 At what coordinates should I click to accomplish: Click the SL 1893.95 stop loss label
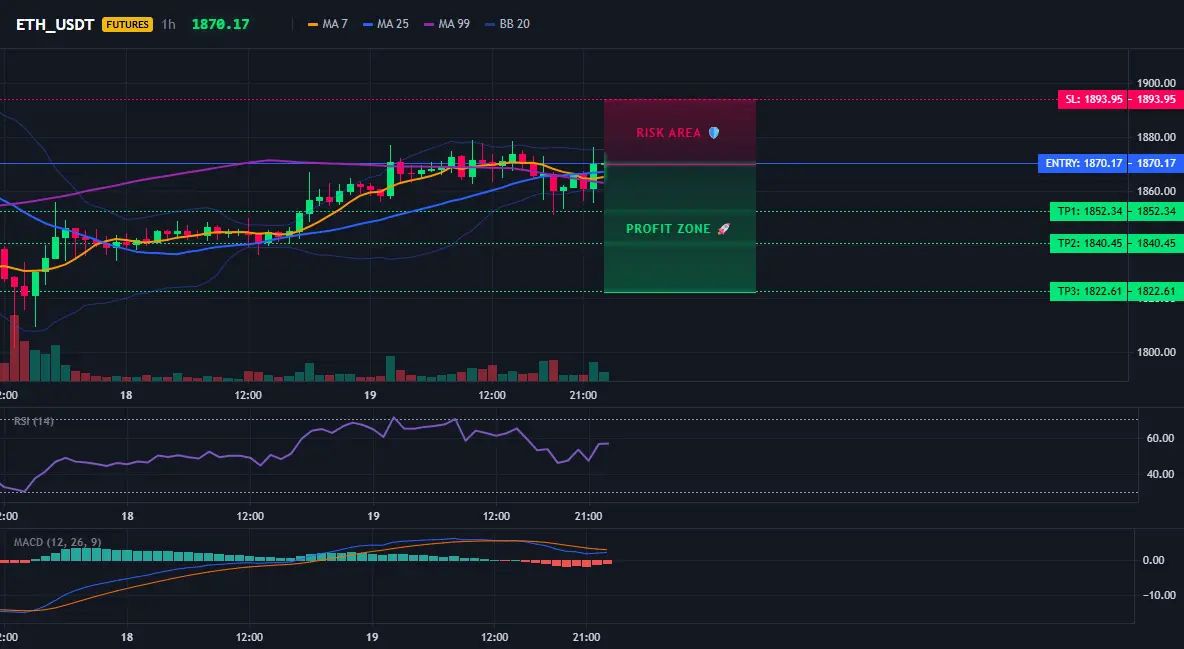tap(1121, 99)
